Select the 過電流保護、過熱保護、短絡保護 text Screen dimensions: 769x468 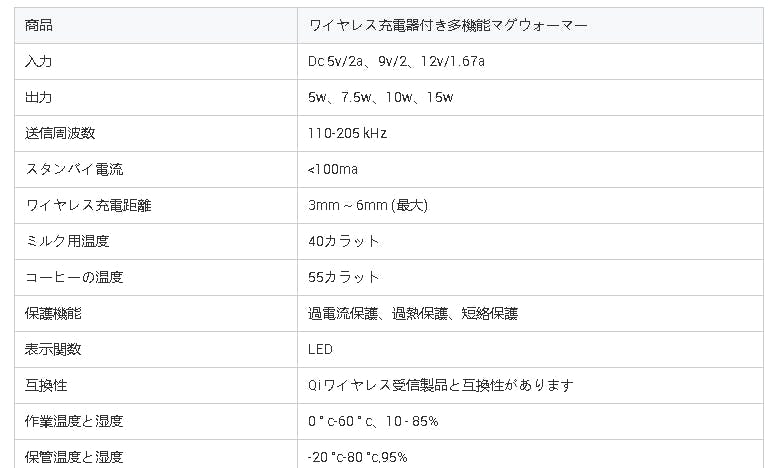[413, 313]
